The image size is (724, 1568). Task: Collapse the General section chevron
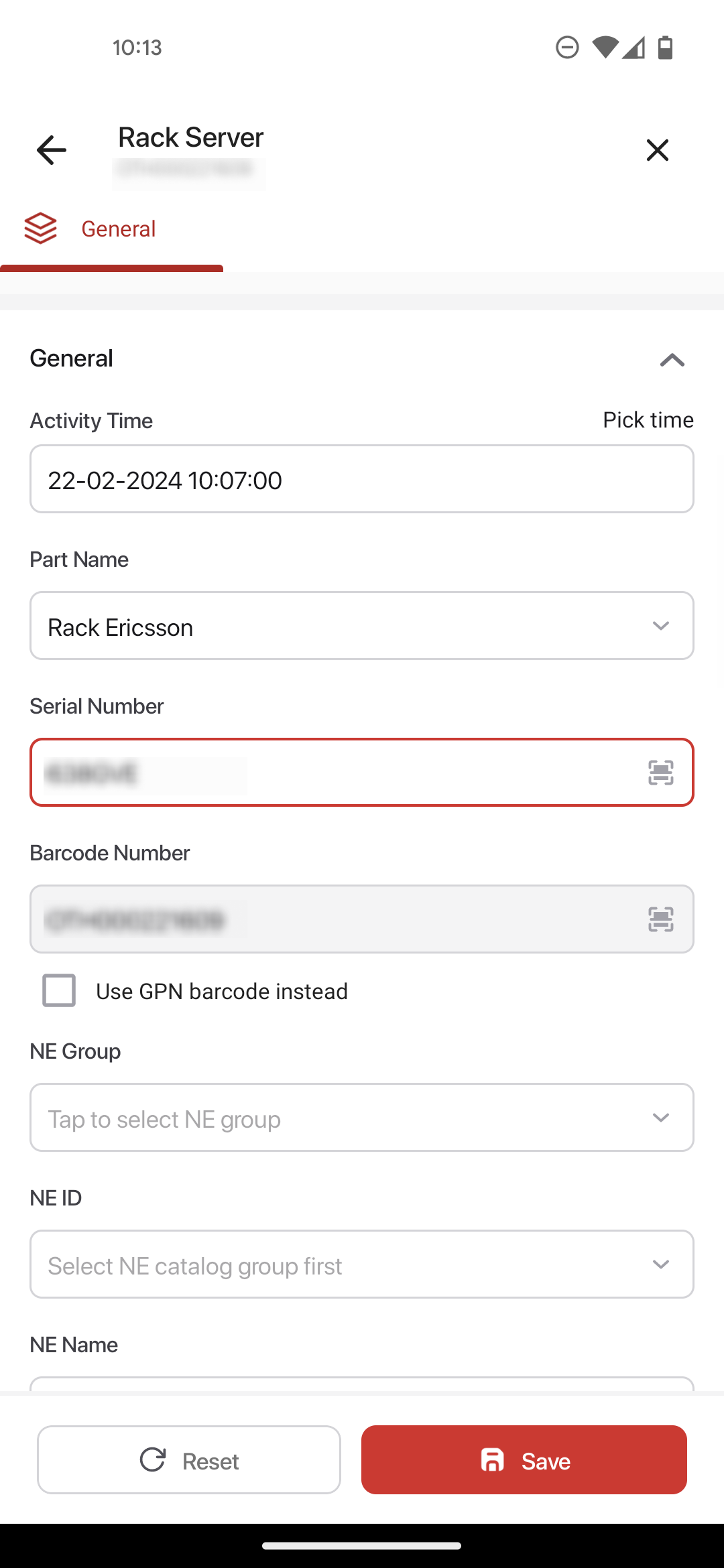point(672,360)
